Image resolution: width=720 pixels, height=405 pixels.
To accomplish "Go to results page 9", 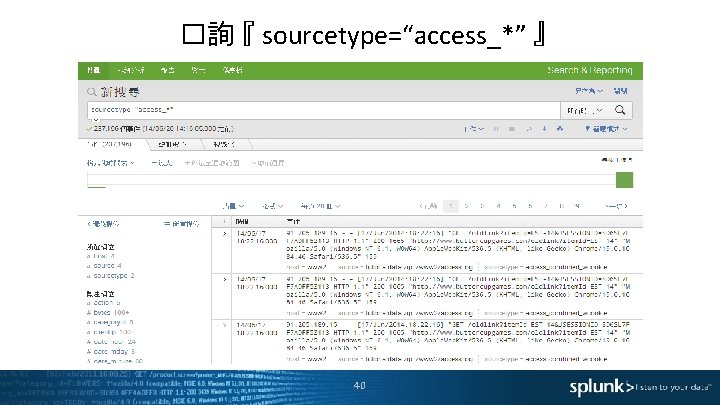I will [x=578, y=206].
